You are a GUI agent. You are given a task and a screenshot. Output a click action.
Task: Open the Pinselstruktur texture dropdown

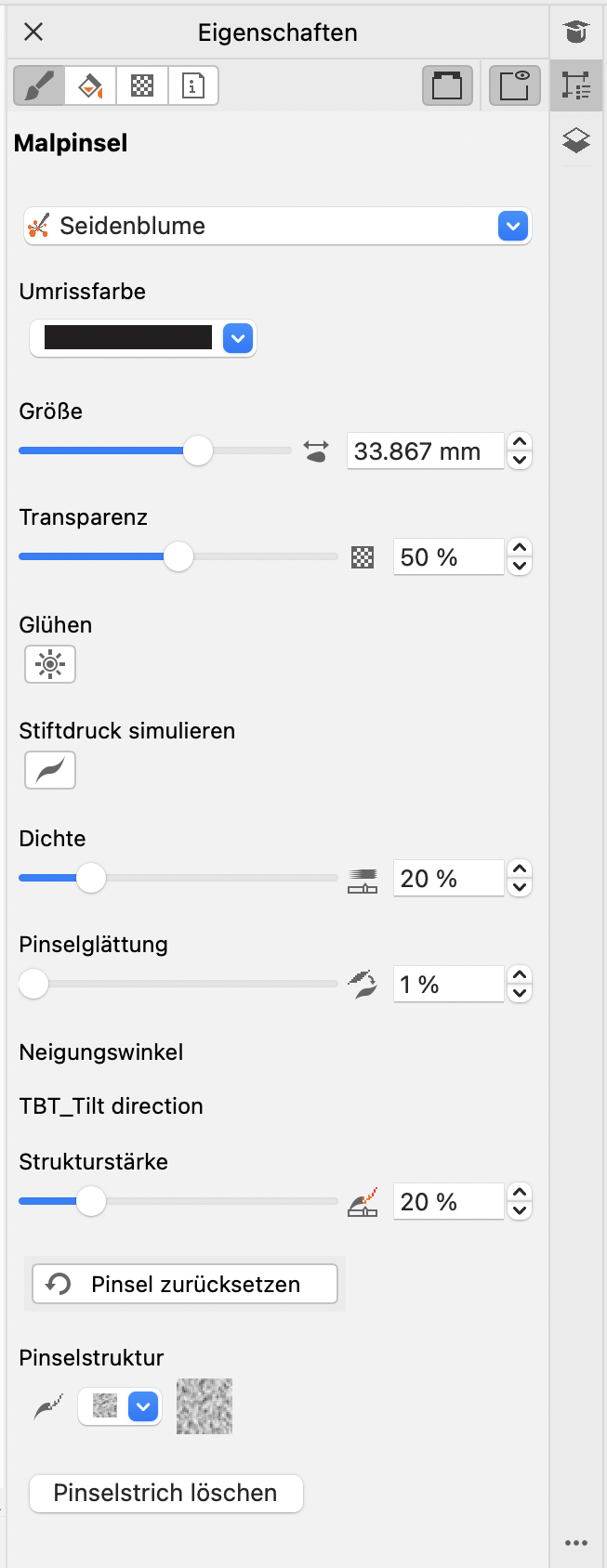pos(143,1406)
